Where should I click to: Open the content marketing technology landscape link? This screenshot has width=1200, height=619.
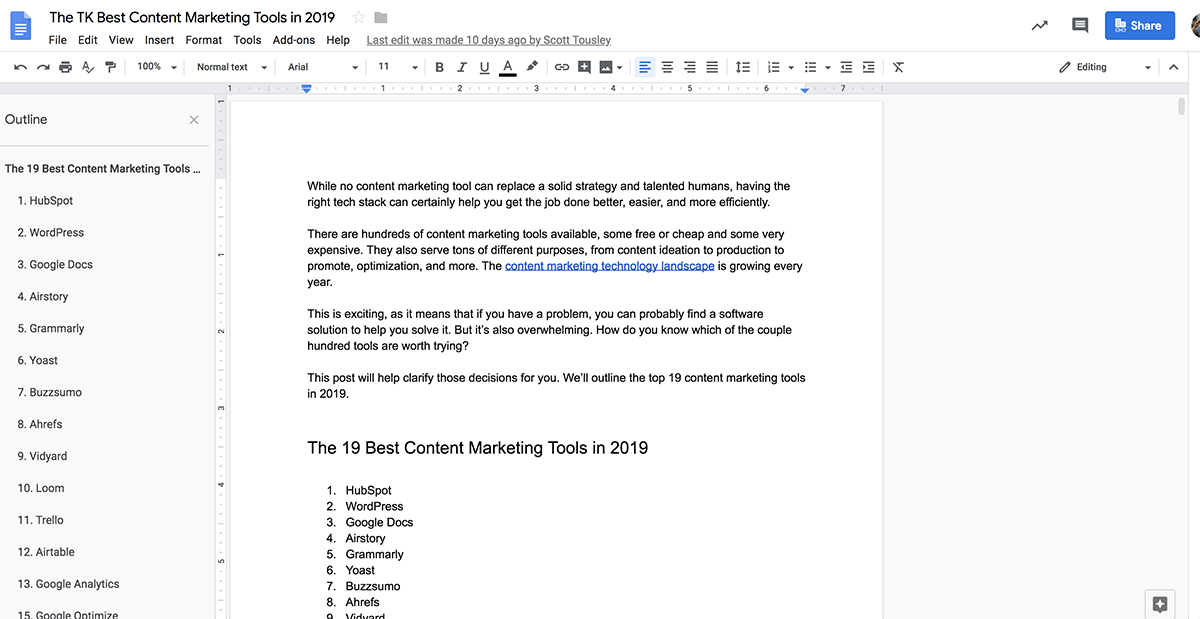[x=609, y=266]
